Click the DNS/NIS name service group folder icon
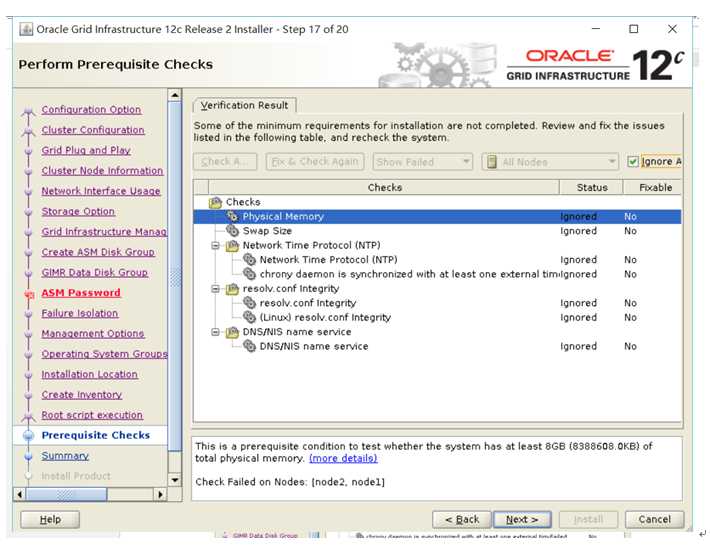 tap(232, 332)
